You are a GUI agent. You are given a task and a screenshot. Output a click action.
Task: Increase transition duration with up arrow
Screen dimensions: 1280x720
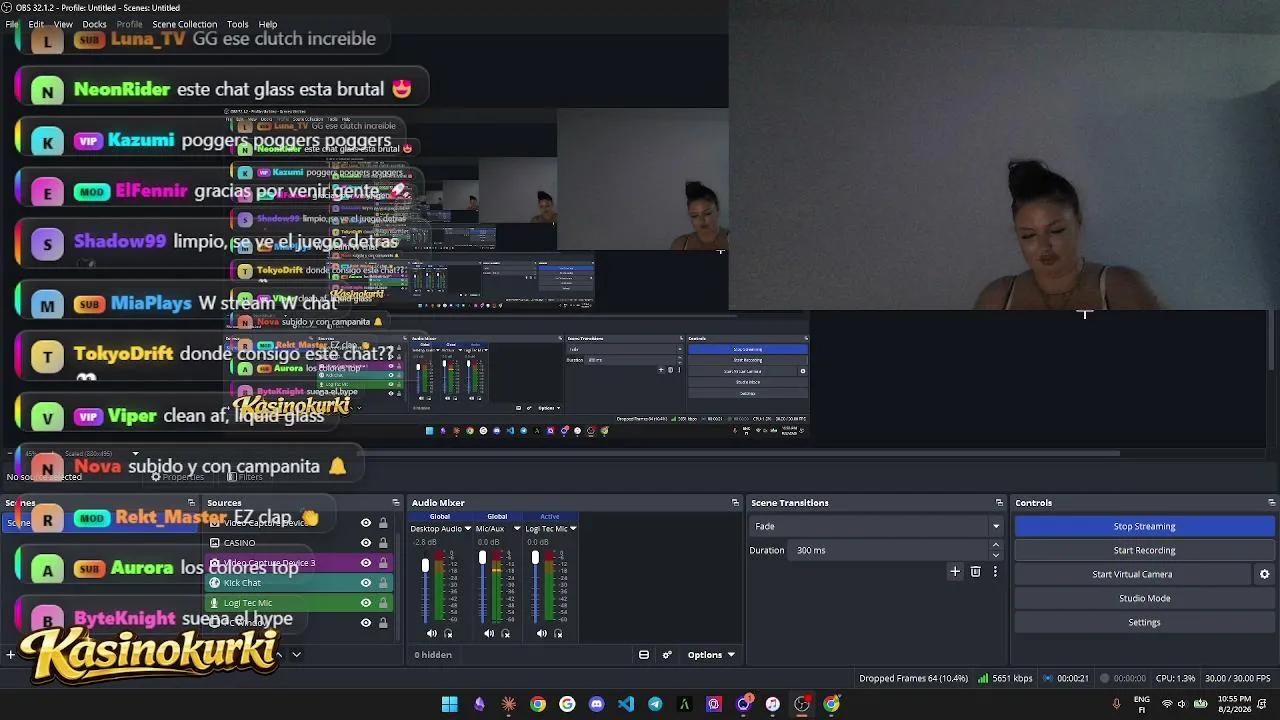click(x=995, y=545)
